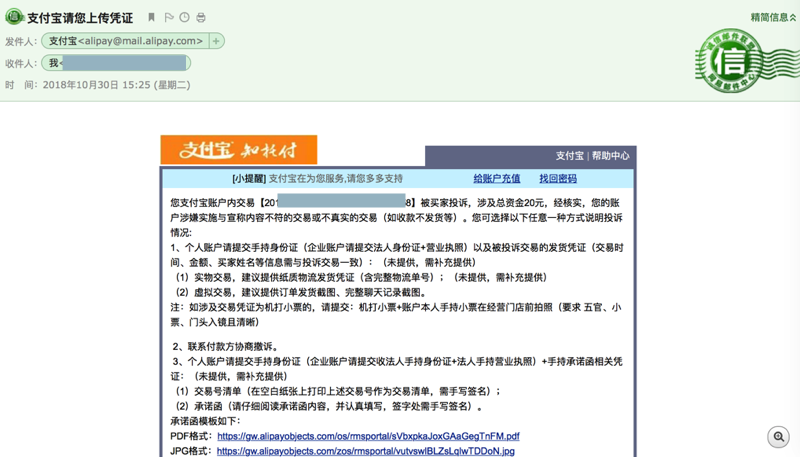Click the line 2、联系付款方协商撤诉
This screenshot has height=457, width=800.
(226, 346)
